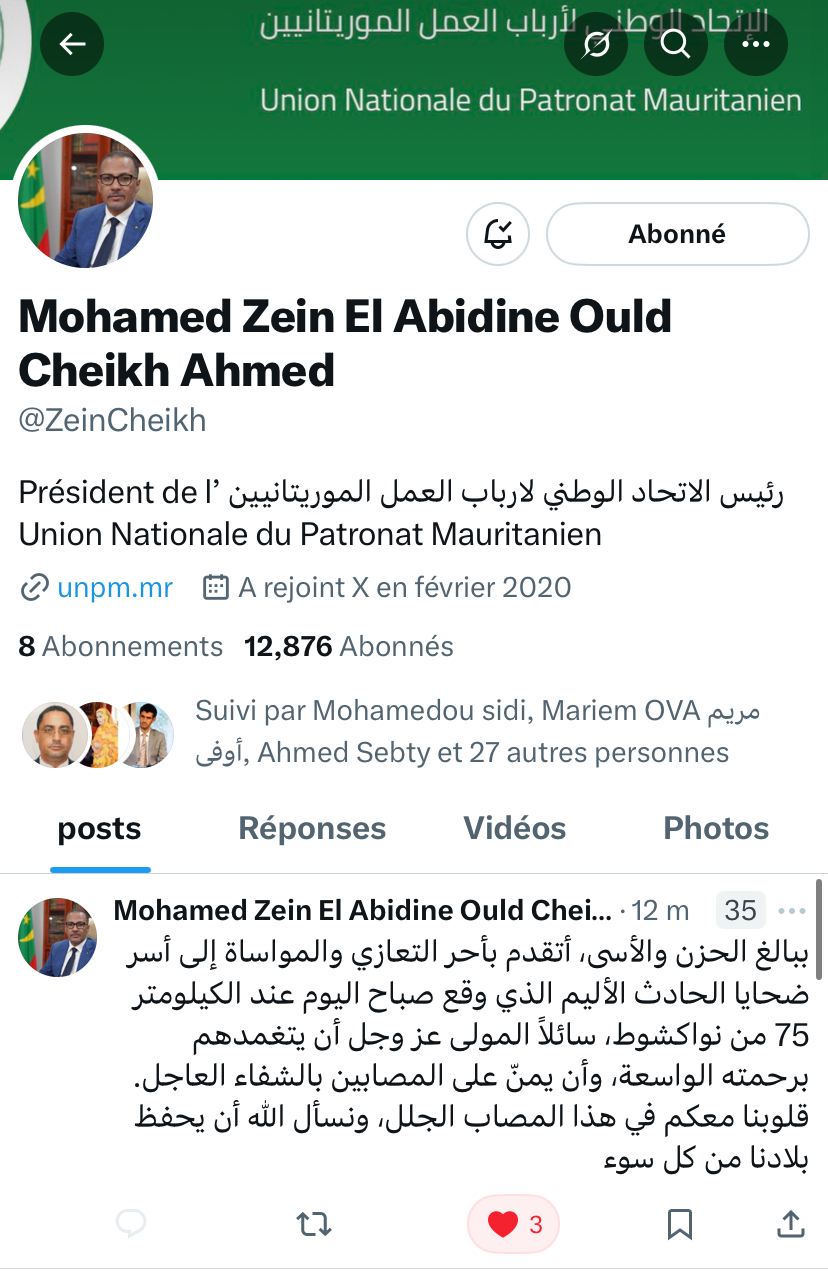Tap the Grok circle-slash icon in header
828x1275 pixels.
pos(596,45)
